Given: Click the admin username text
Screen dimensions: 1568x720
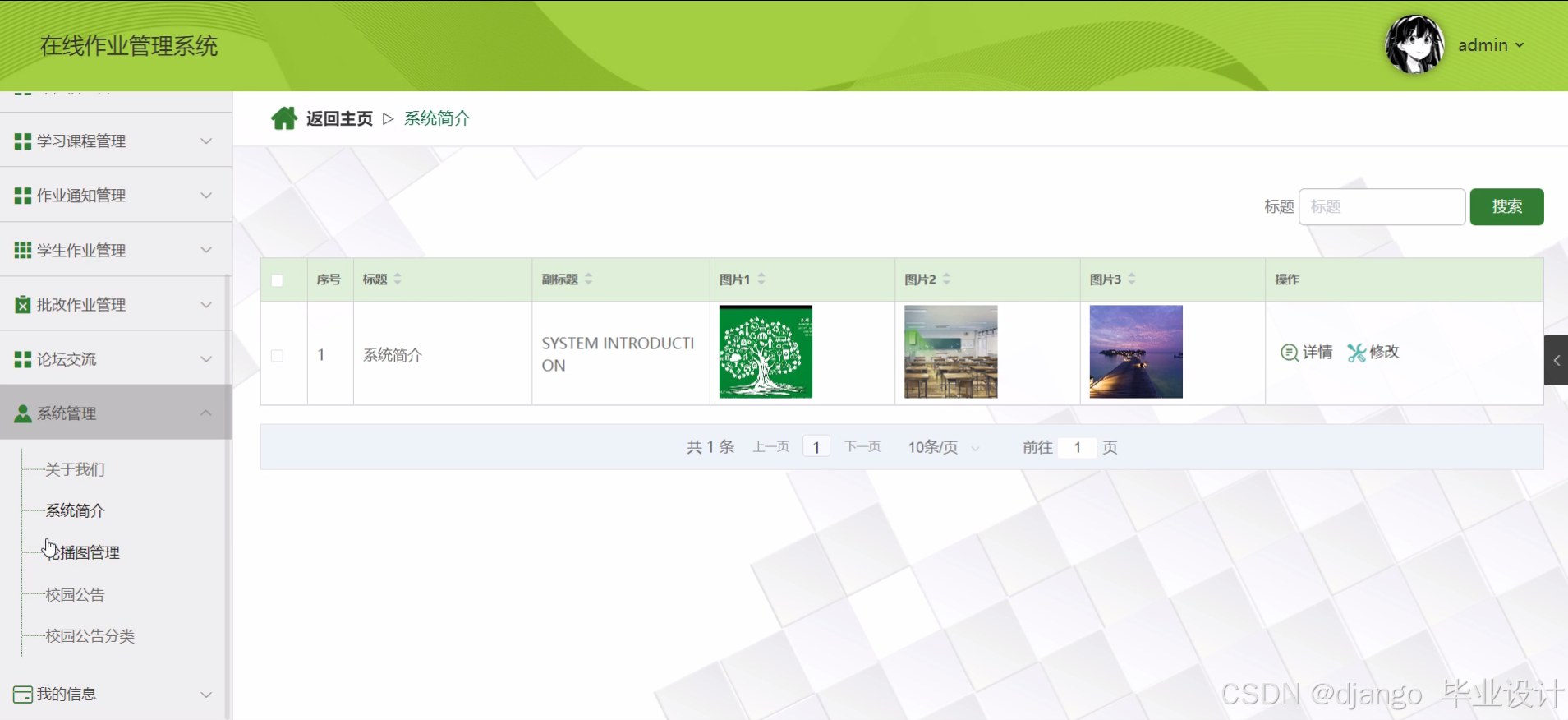Looking at the screenshot, I should (x=1483, y=45).
